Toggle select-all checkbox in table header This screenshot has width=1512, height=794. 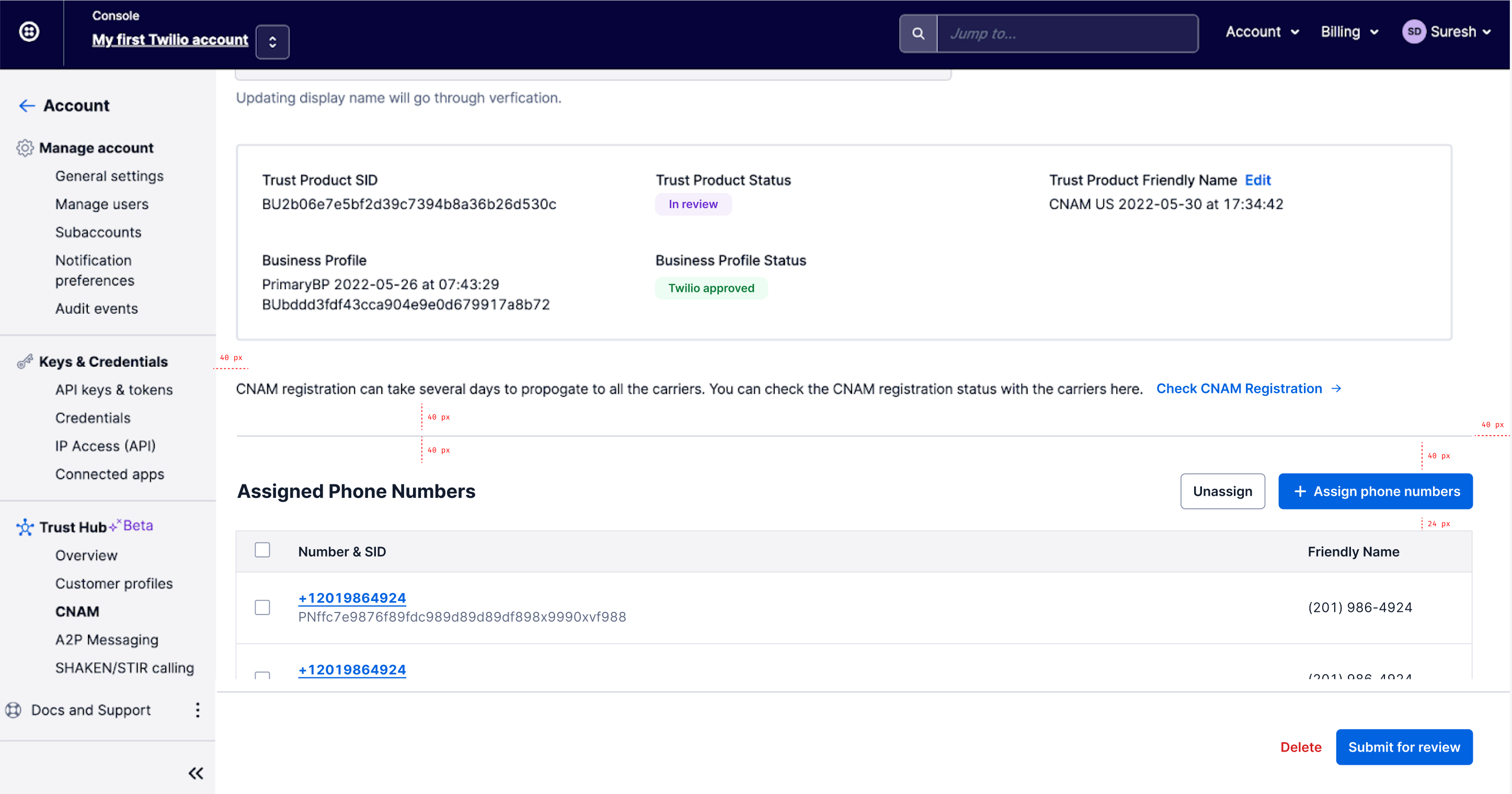coord(262,550)
